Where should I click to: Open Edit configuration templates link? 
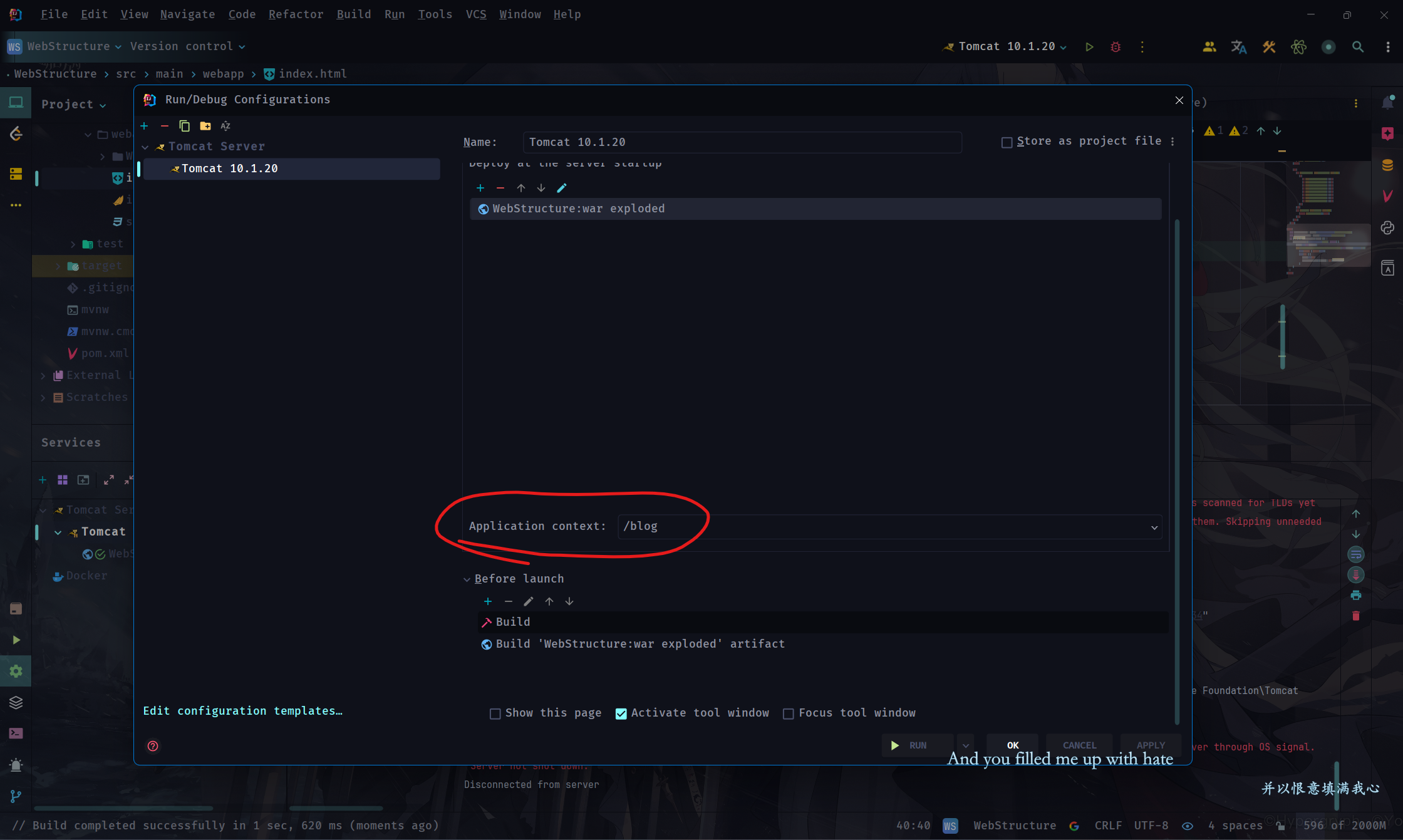click(x=242, y=711)
